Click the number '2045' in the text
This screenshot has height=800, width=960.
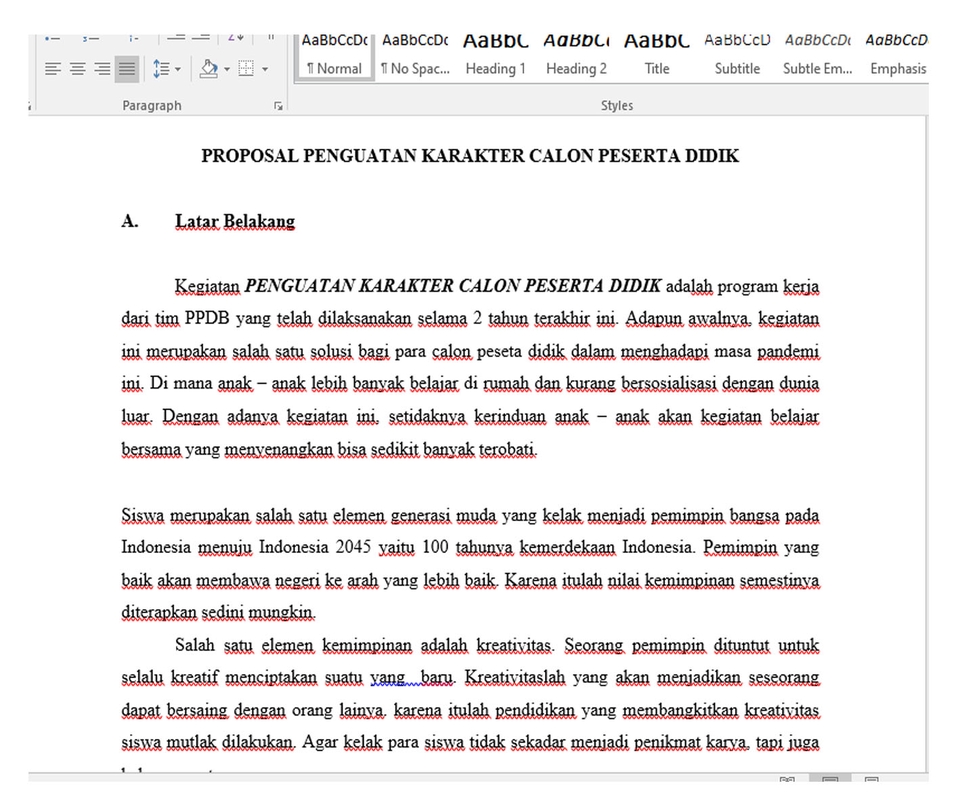(x=353, y=547)
